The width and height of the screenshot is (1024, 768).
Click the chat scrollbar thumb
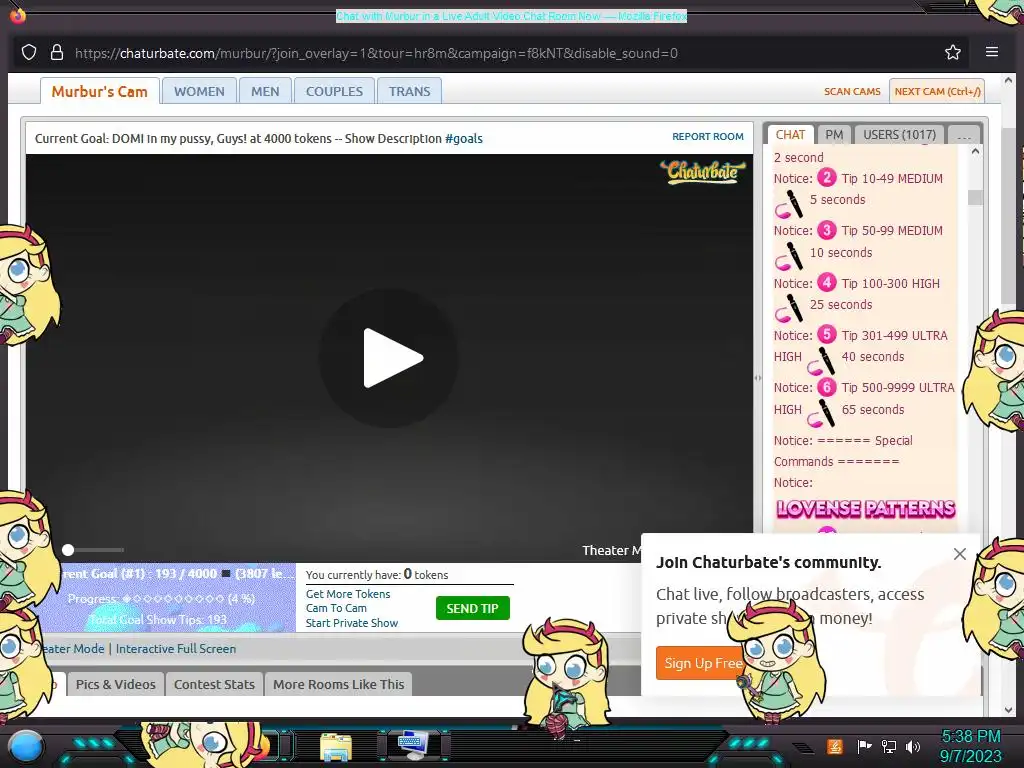tap(975, 197)
